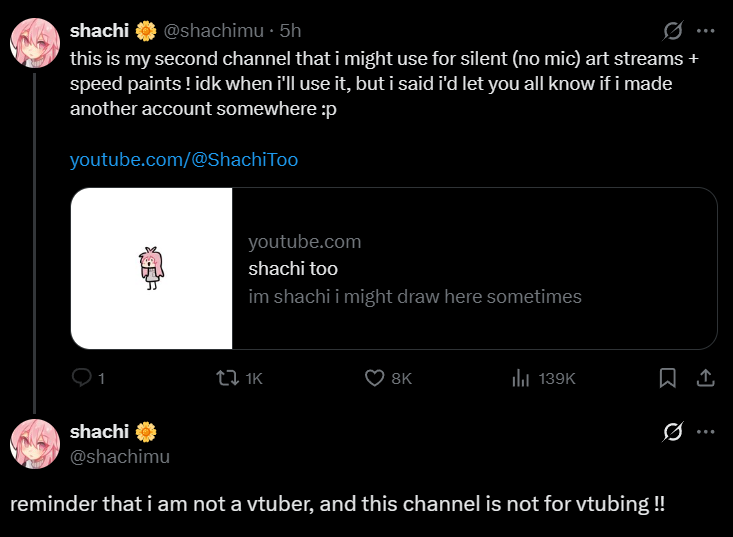The image size is (733, 537).
Task: Click the @shachimu handle under the second avatar
Action: point(120,456)
